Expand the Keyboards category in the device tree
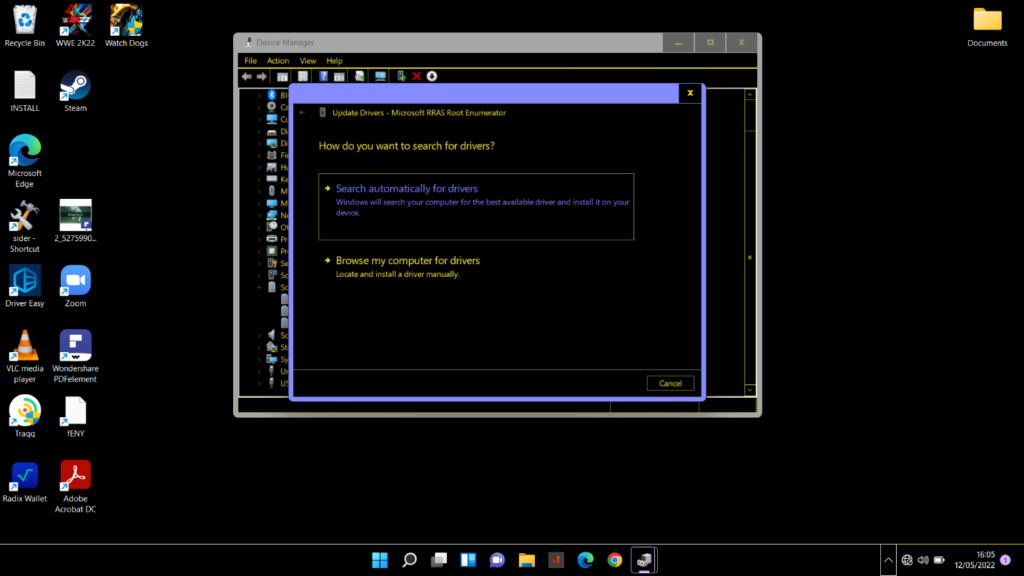1024x576 pixels. coord(258,178)
